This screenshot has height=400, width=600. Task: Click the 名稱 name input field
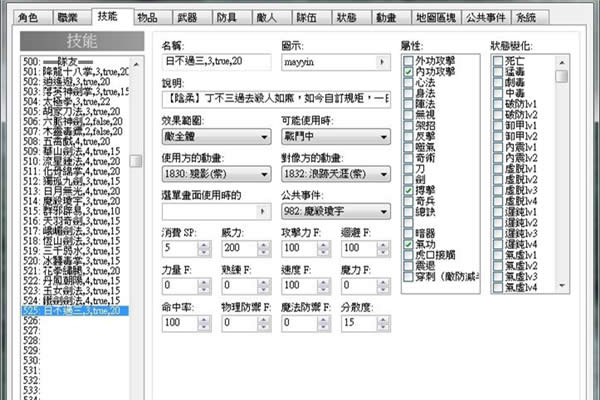point(215,62)
